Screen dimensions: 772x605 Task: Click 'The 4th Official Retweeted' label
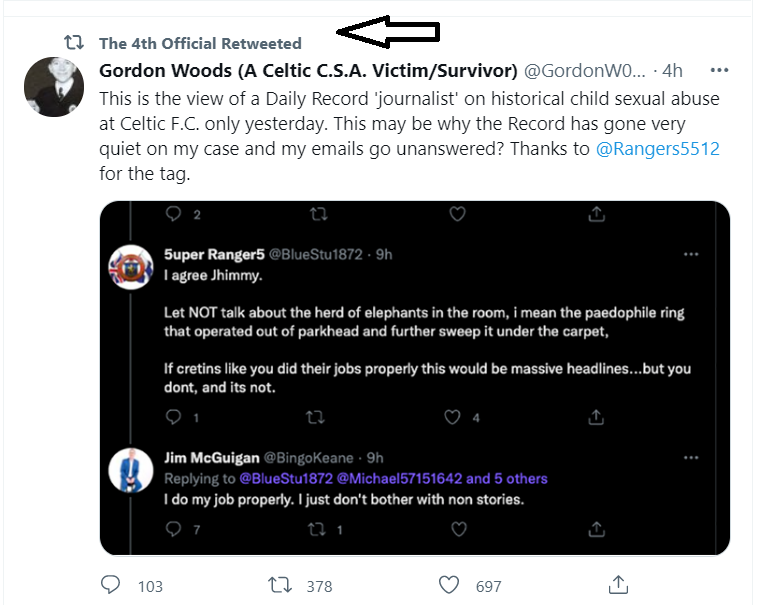pyautogui.click(x=200, y=43)
